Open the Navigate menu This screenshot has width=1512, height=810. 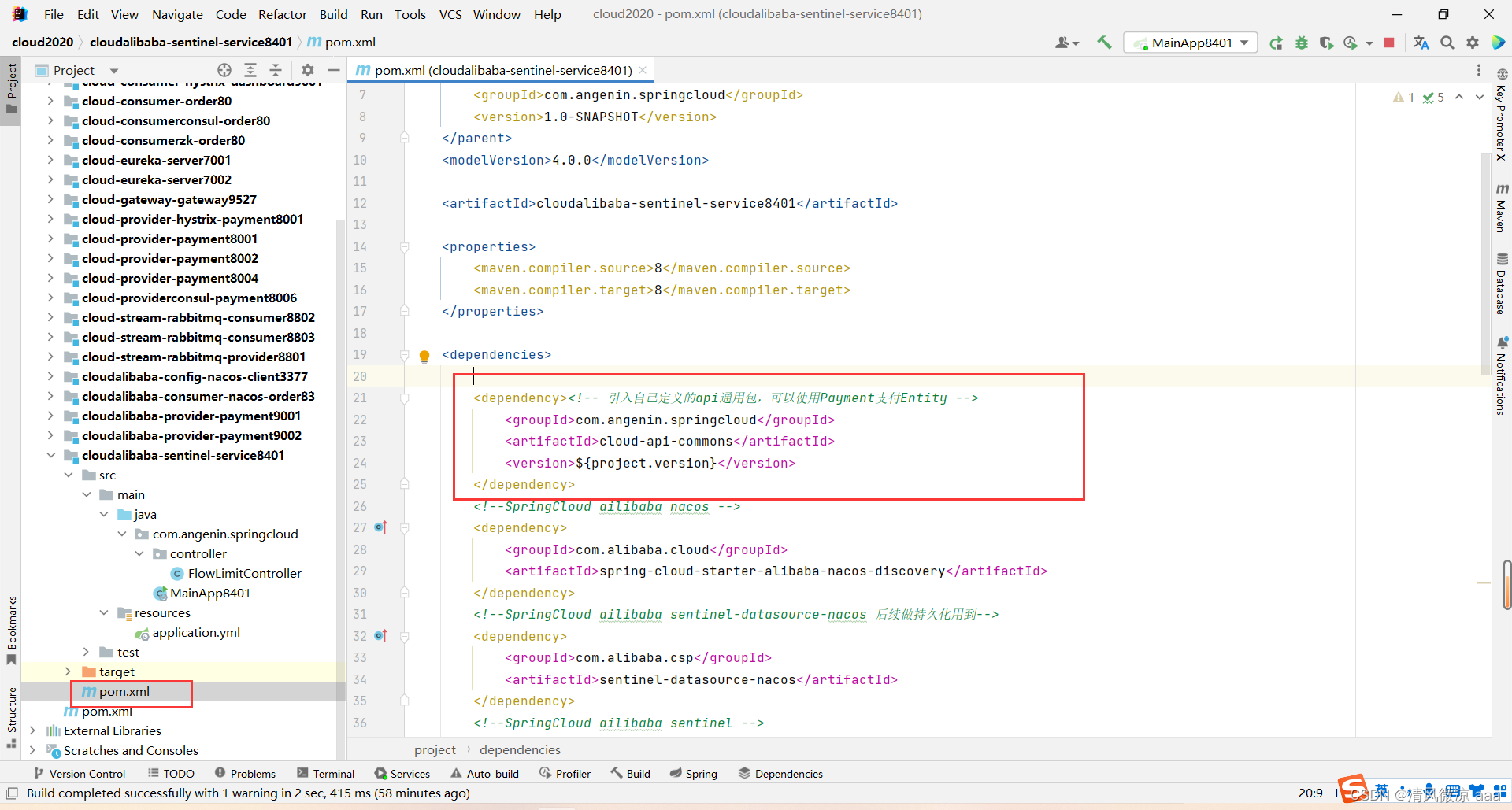coord(177,14)
